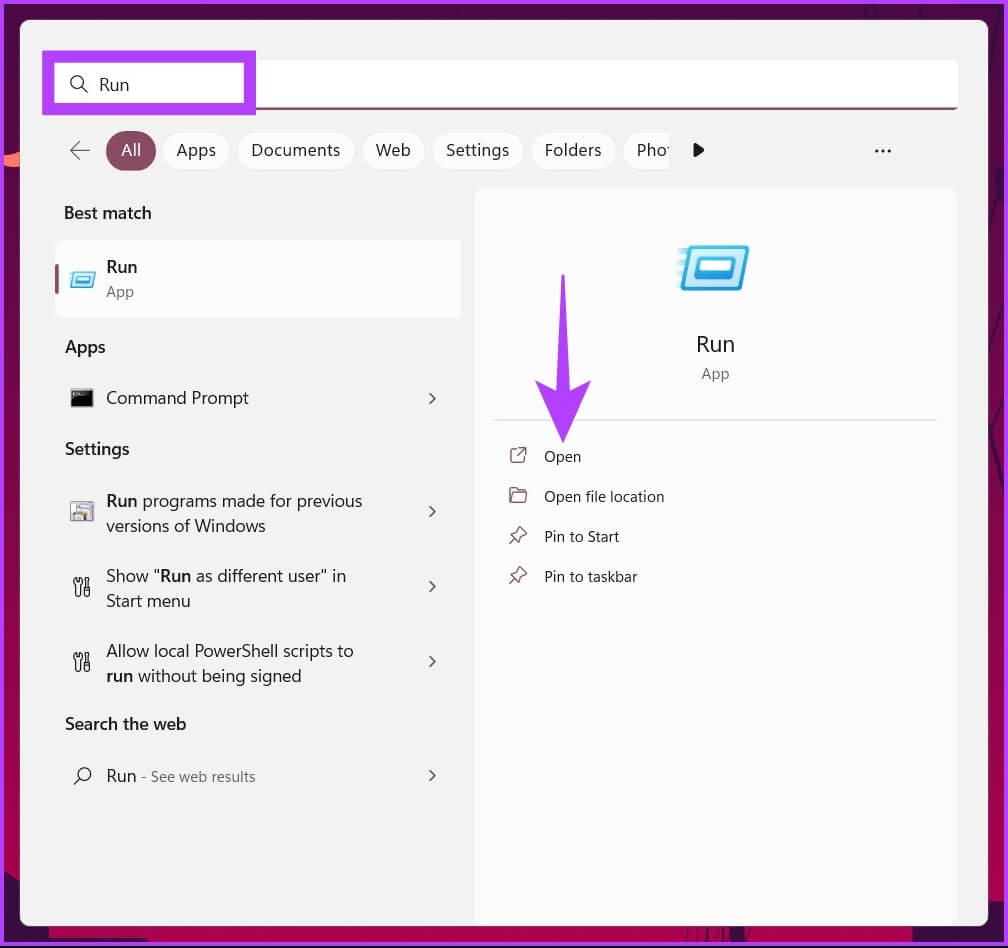Click the Settings section heading in results

[x=97, y=449]
